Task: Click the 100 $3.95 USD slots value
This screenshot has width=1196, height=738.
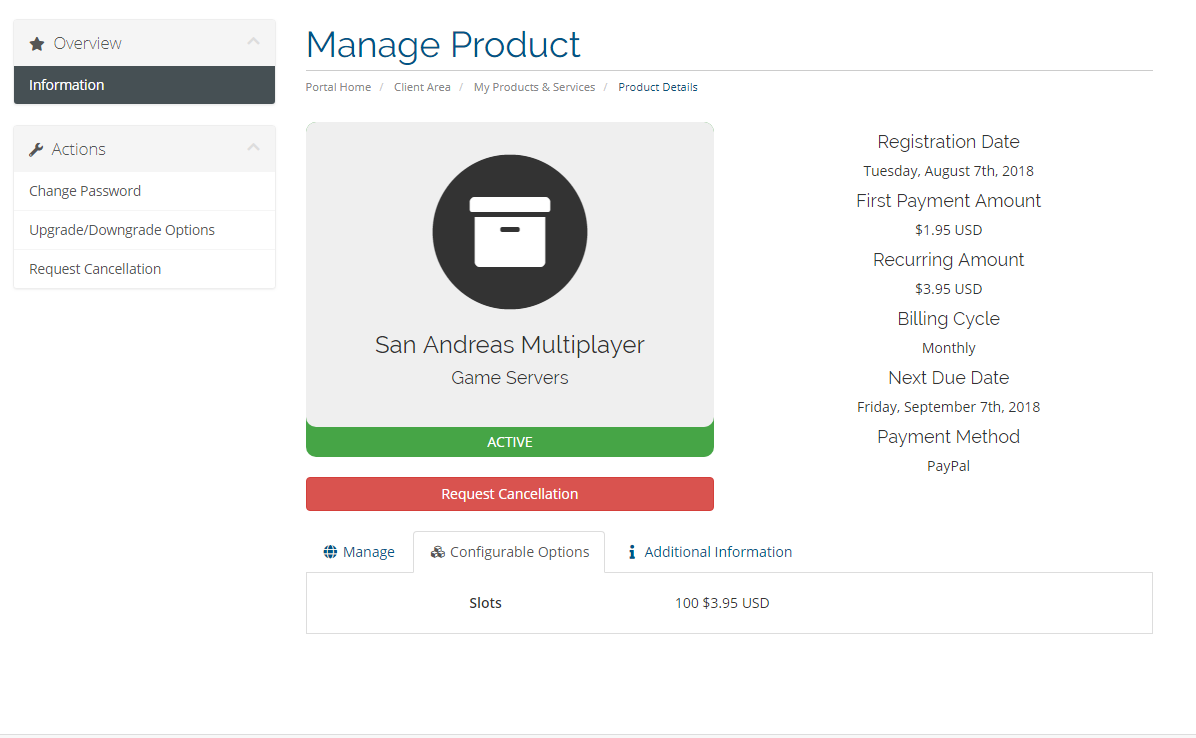Action: coord(722,603)
